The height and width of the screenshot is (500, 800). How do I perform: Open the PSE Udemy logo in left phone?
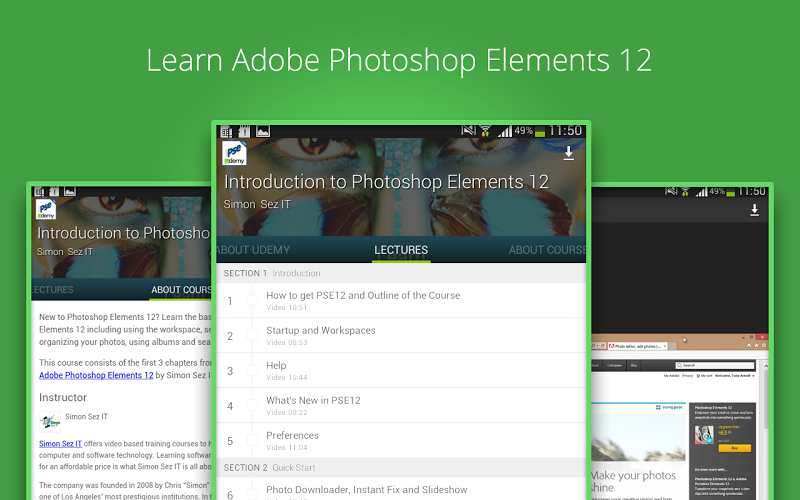[46, 209]
